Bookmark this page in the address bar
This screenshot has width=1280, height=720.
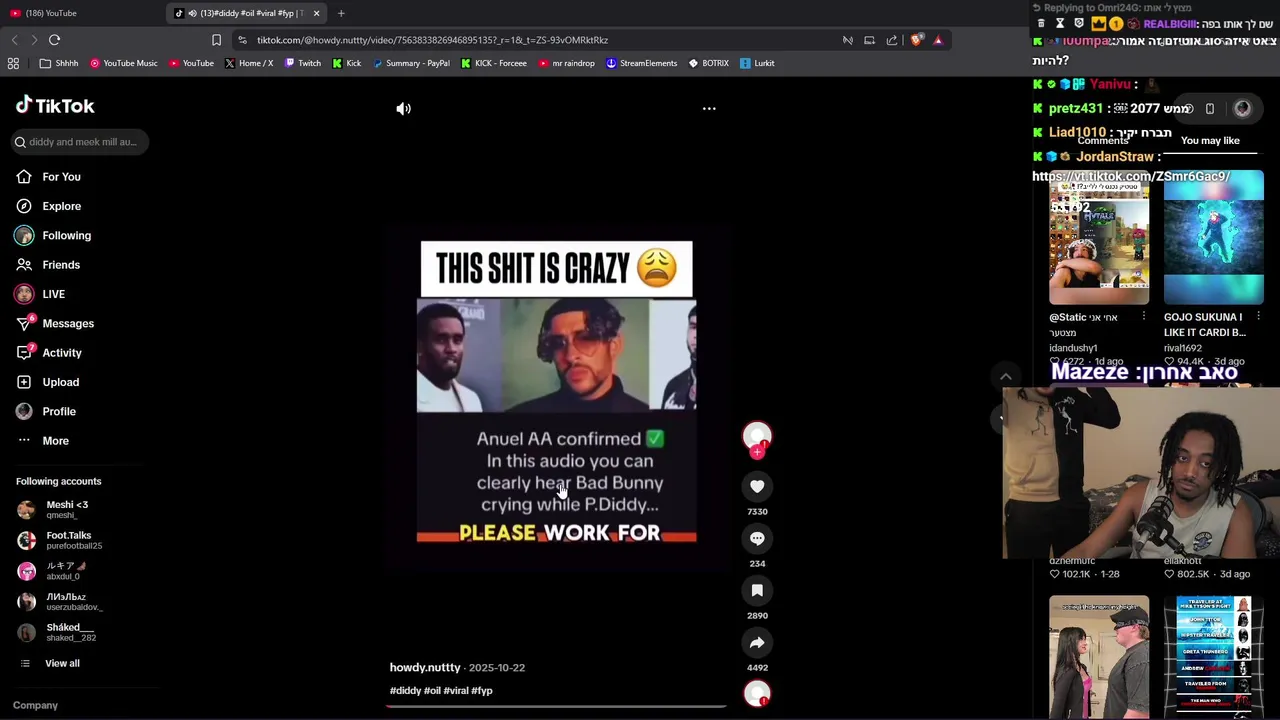point(216,40)
